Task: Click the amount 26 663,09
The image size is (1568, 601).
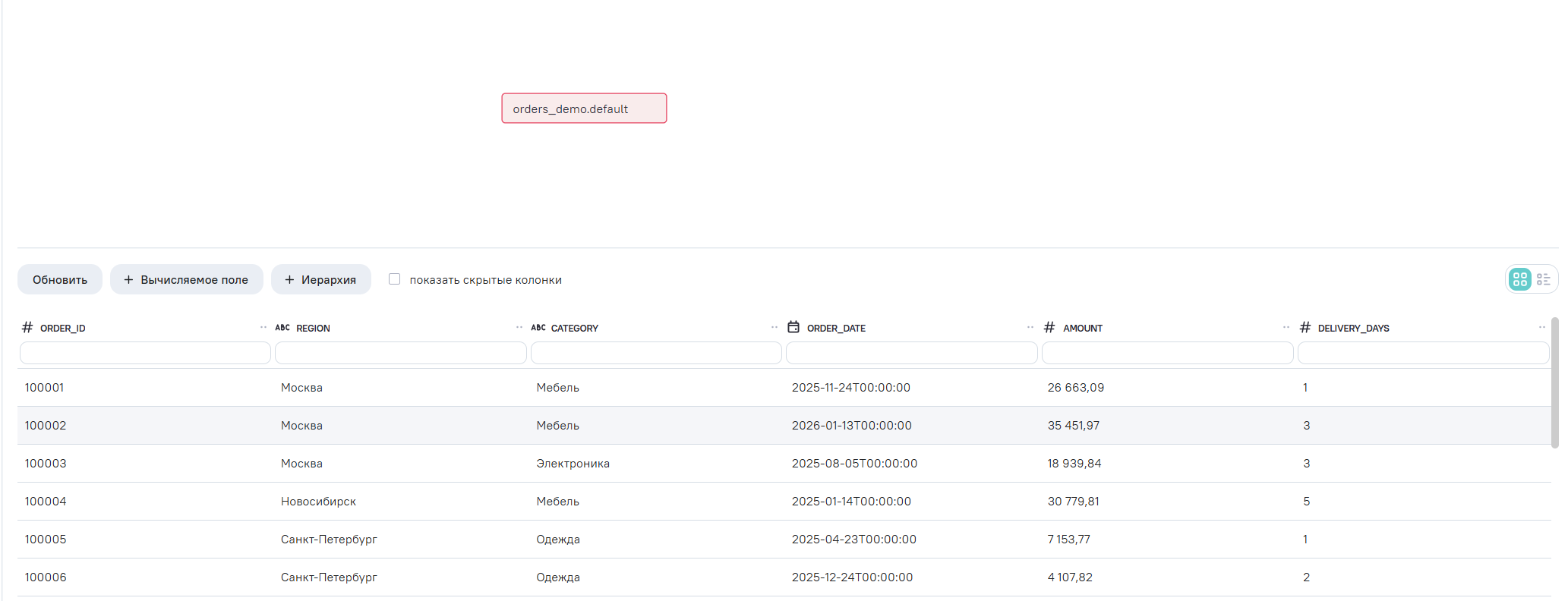Action: [x=1076, y=388]
